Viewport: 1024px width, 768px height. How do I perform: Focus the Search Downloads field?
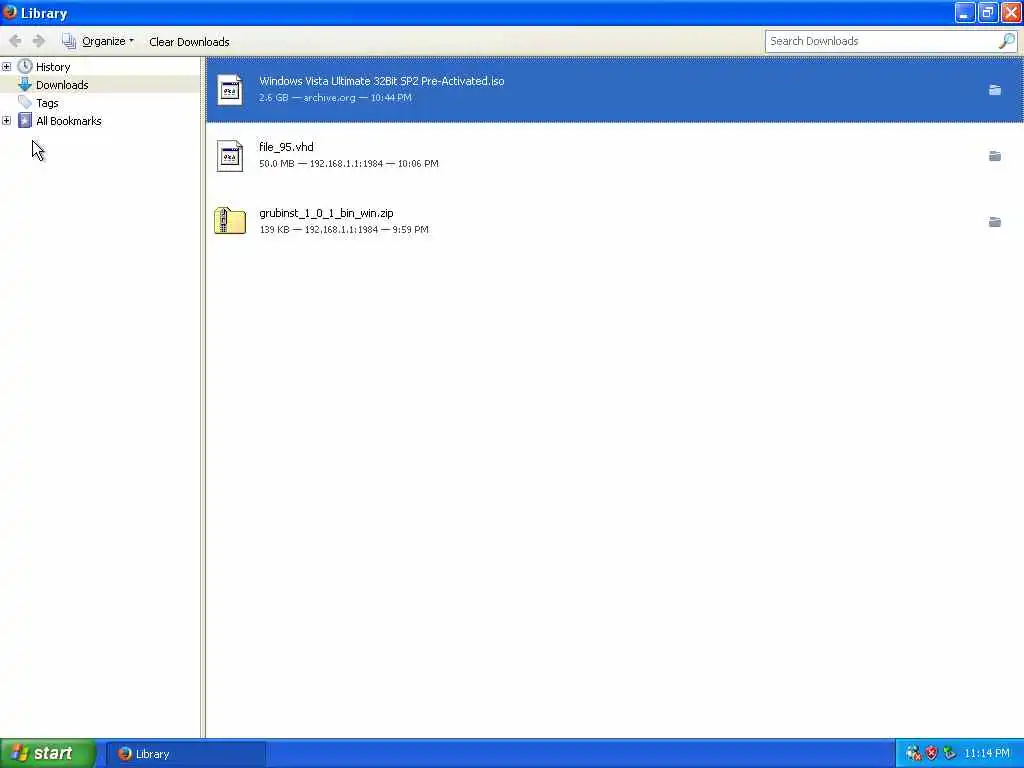[882, 41]
